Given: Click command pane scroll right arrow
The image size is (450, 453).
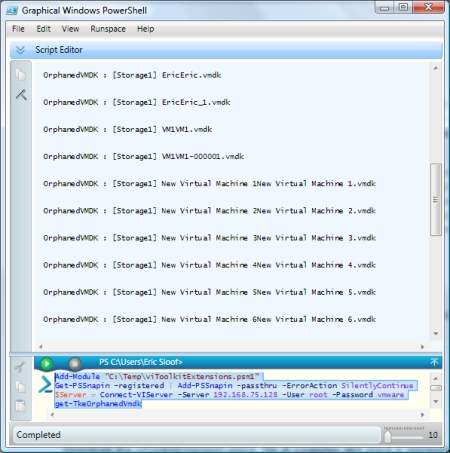Looking at the screenshot, I should click(423, 415).
